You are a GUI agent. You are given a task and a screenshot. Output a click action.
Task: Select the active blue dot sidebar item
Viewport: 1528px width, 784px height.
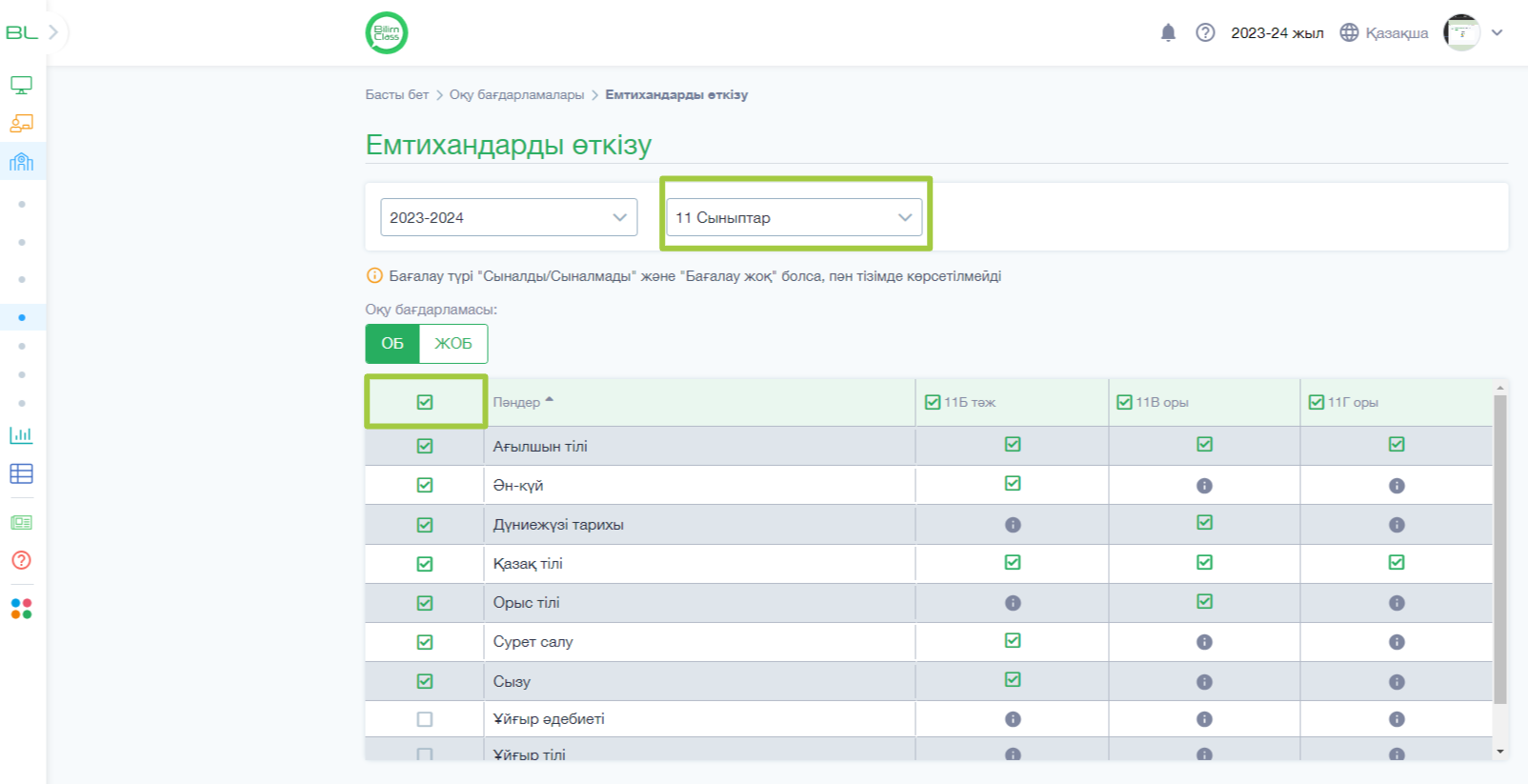(22, 317)
